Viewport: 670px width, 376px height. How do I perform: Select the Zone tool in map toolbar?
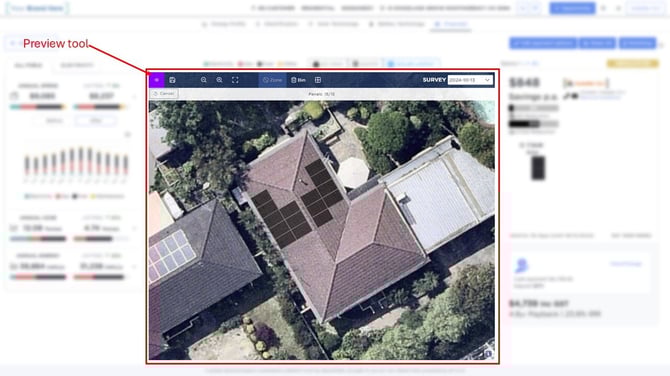tap(272, 80)
